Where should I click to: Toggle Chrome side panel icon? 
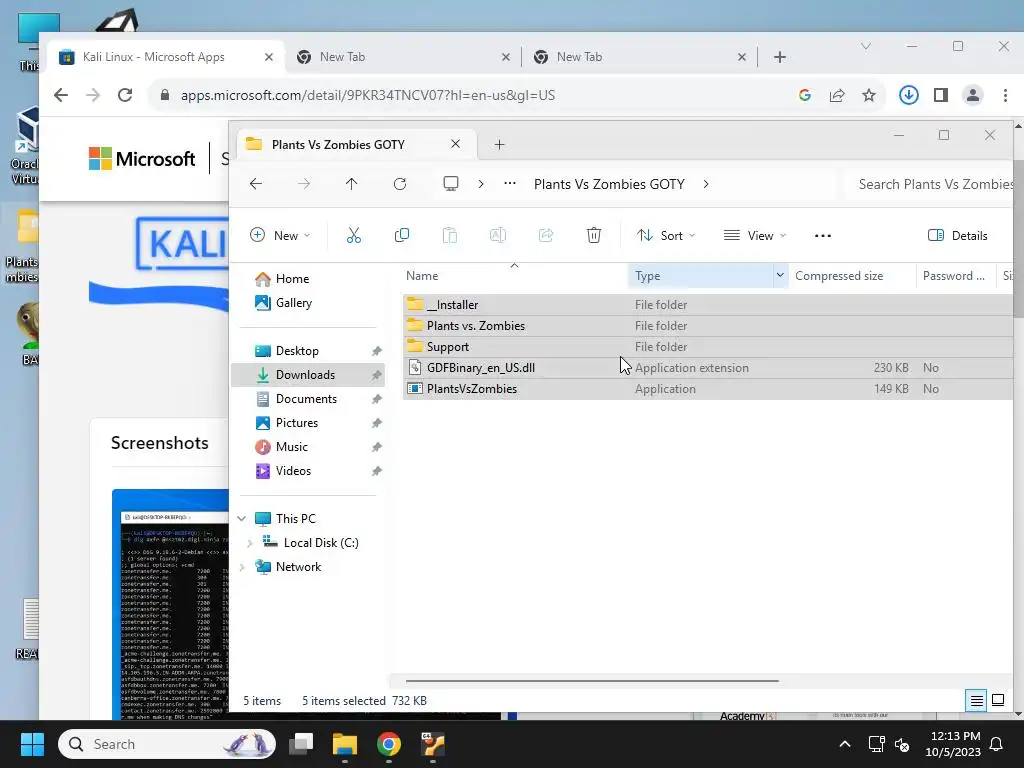[x=940, y=95]
